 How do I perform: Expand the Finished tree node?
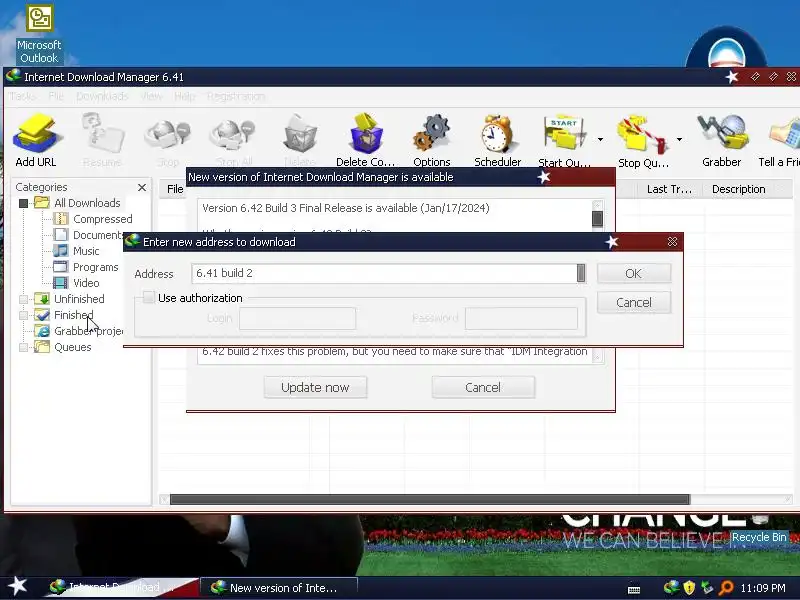23,315
